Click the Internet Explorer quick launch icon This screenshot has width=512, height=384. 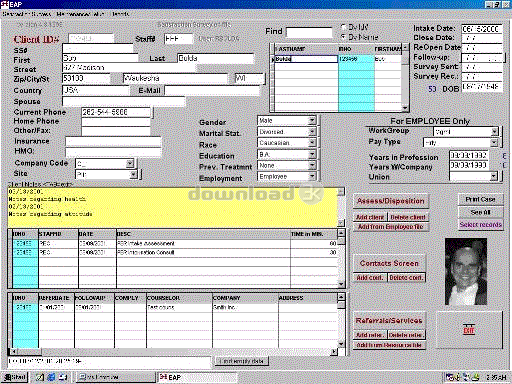[51, 377]
